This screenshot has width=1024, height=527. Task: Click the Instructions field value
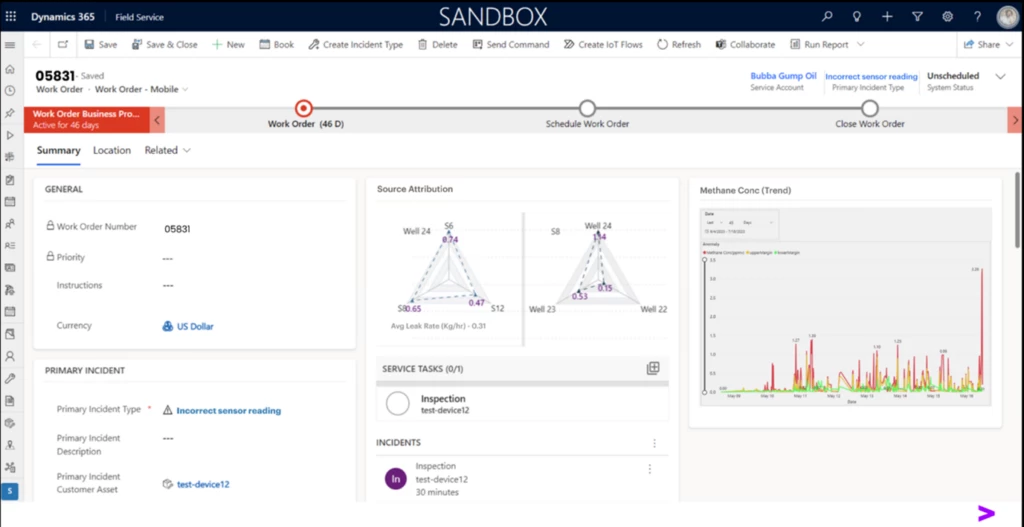point(168,286)
